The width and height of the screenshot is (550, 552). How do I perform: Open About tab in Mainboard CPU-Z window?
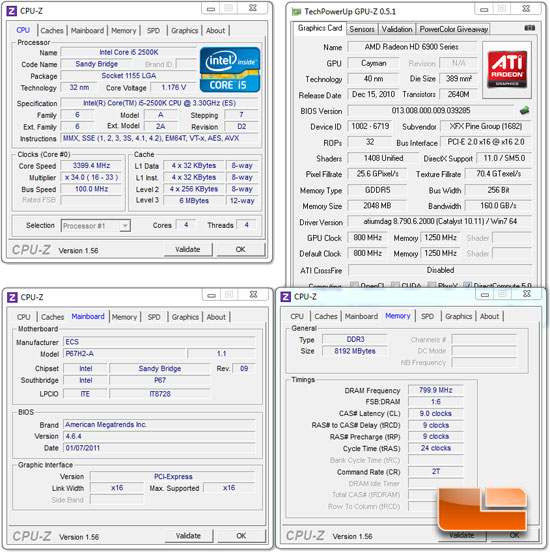coord(216,317)
